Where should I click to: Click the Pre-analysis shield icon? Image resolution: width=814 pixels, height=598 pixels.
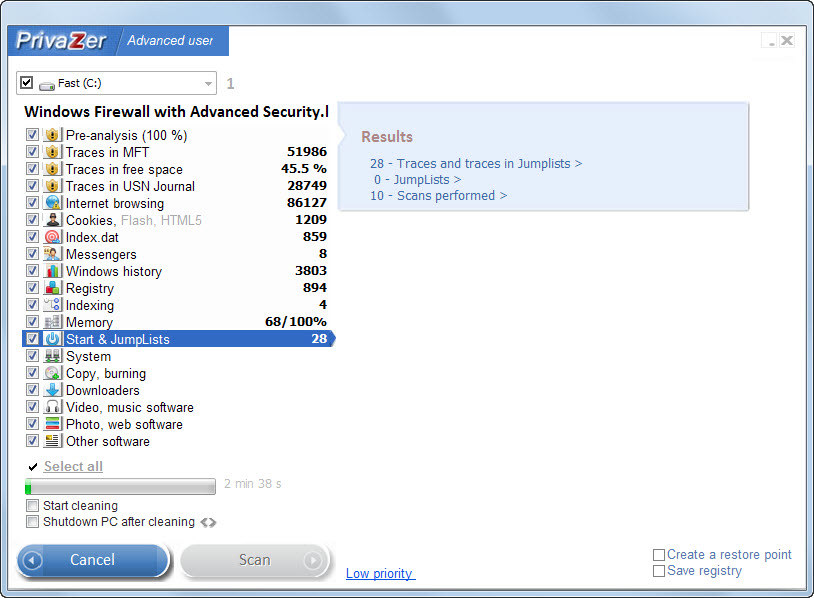point(52,135)
